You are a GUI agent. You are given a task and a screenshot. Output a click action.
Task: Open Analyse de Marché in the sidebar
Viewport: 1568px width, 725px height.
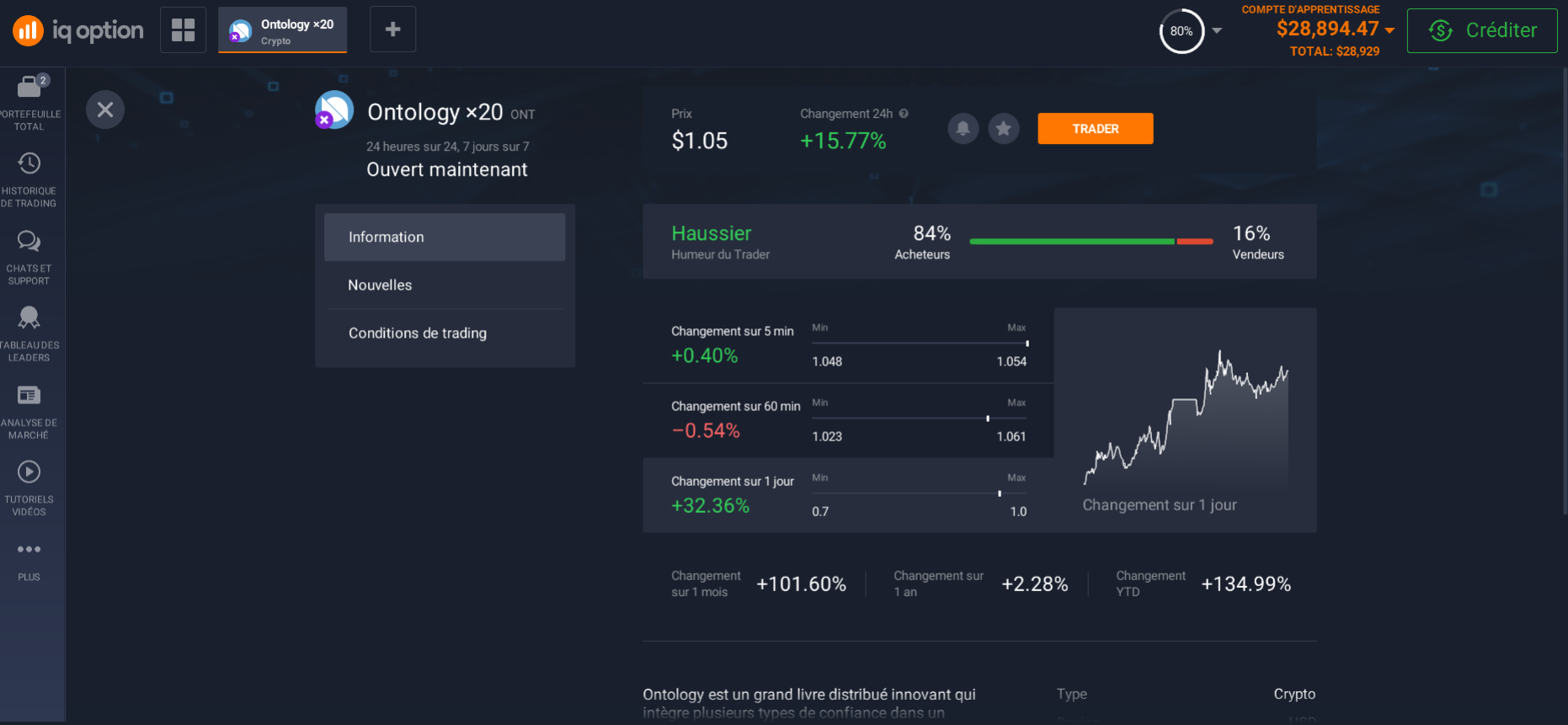29,412
